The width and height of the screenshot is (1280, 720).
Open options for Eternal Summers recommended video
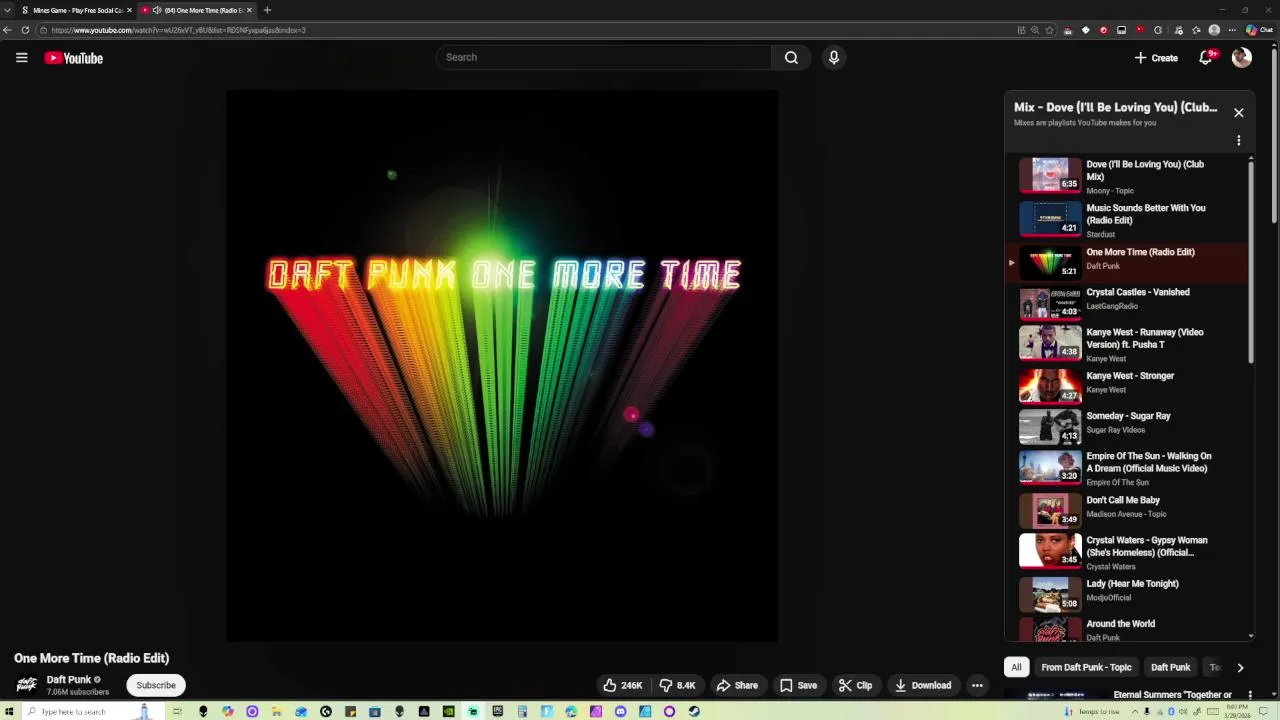1250,695
